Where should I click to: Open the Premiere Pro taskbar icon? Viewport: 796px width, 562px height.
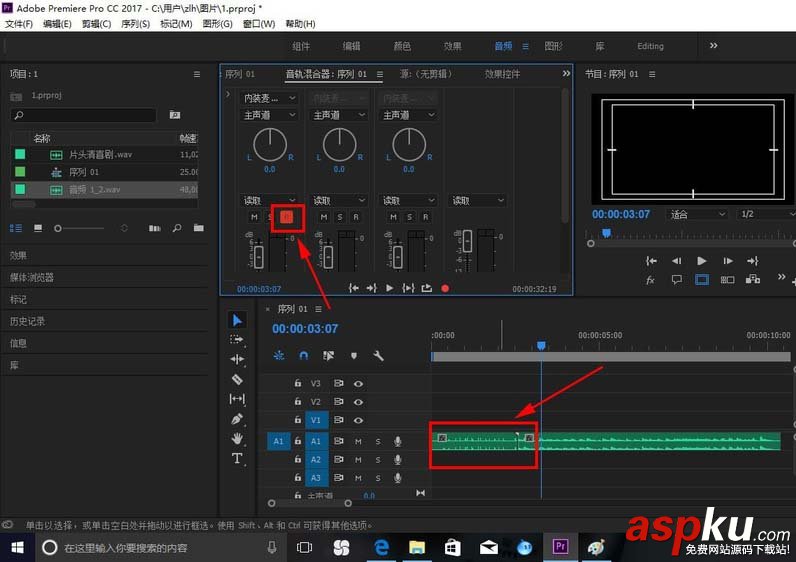[x=560, y=547]
